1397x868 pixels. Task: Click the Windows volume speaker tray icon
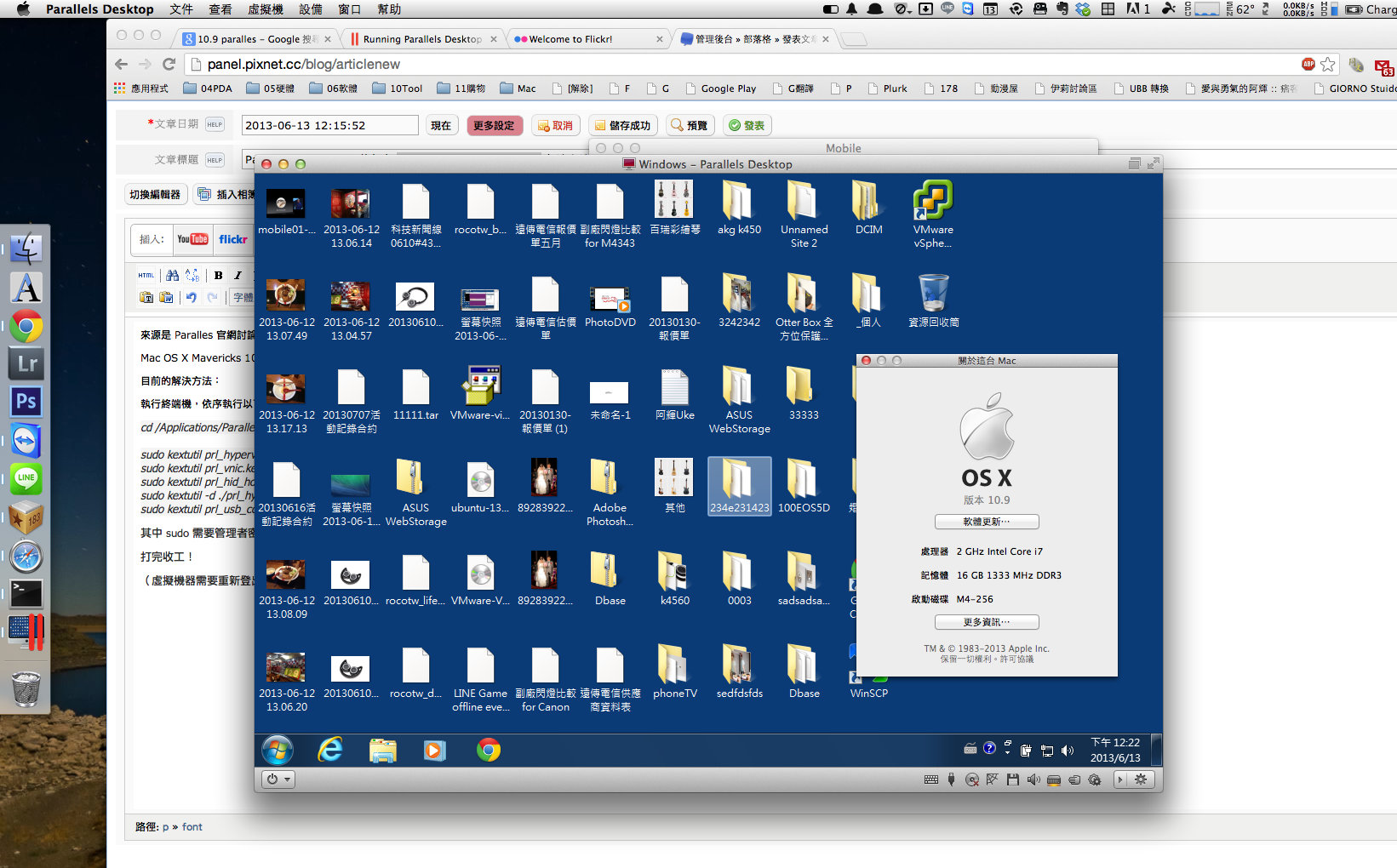click(1068, 751)
